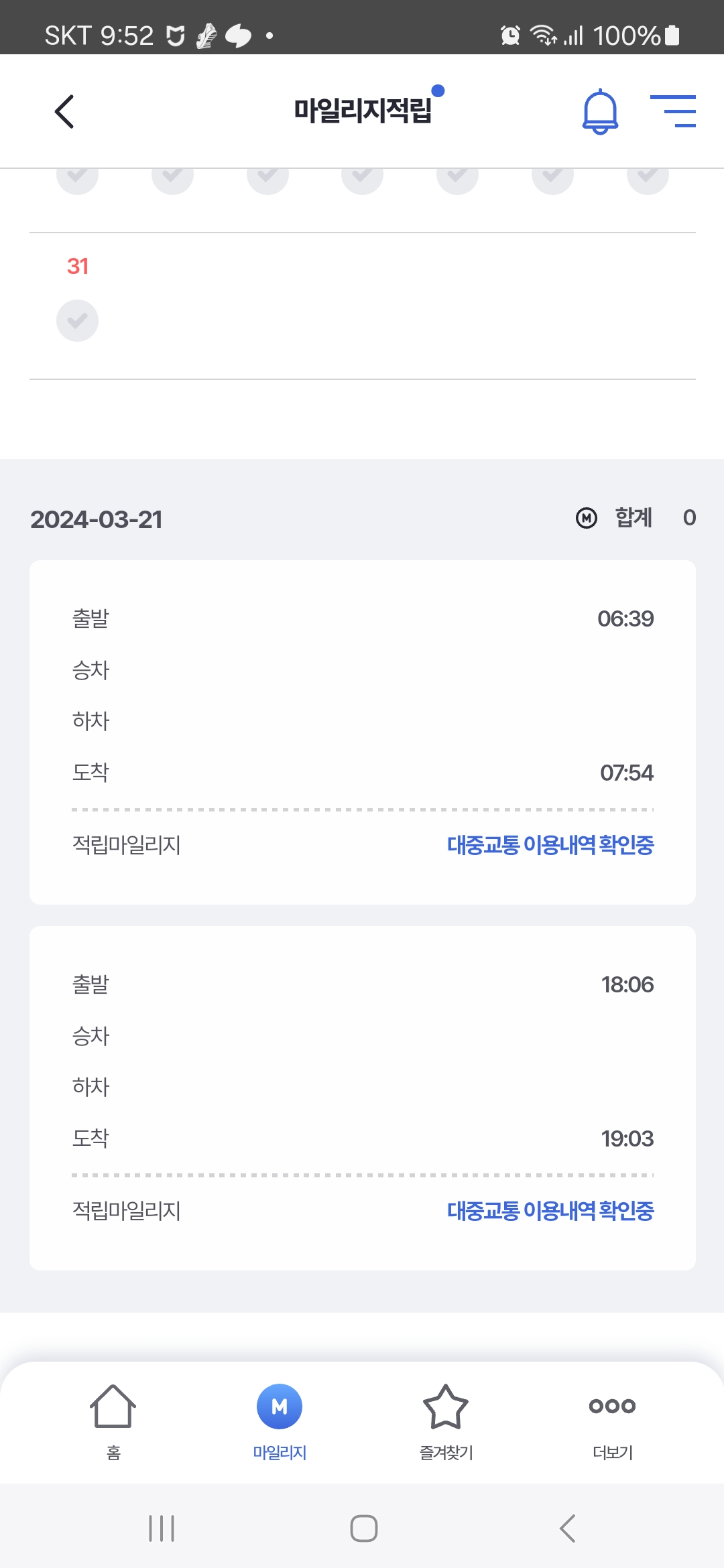Tap 대중교통 이용내역 확인중 on 18:06 trip
Screen dimensions: 724x1568
point(550,1211)
